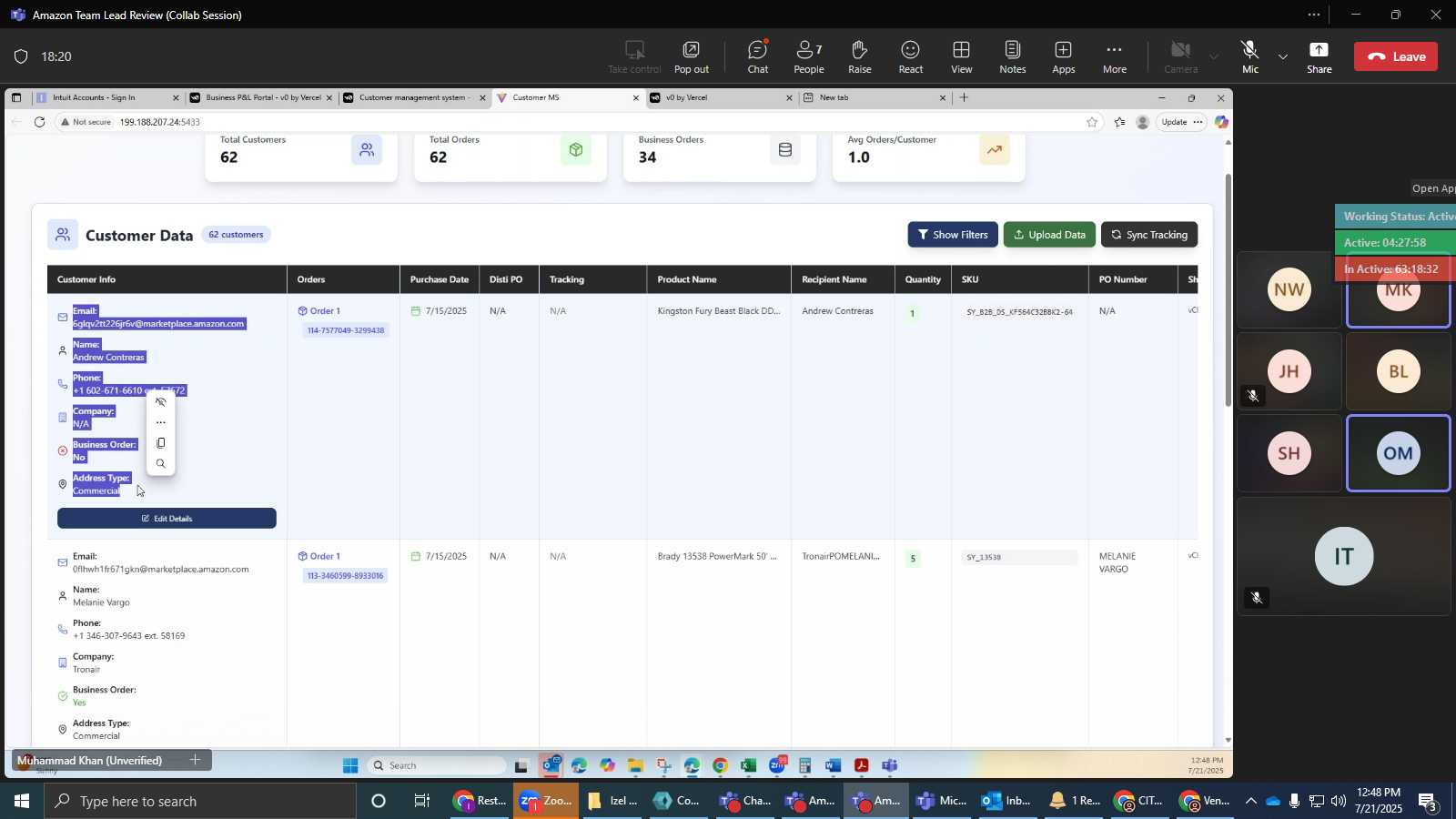Click Edit Details for Andrew Contreras

[x=167, y=519]
